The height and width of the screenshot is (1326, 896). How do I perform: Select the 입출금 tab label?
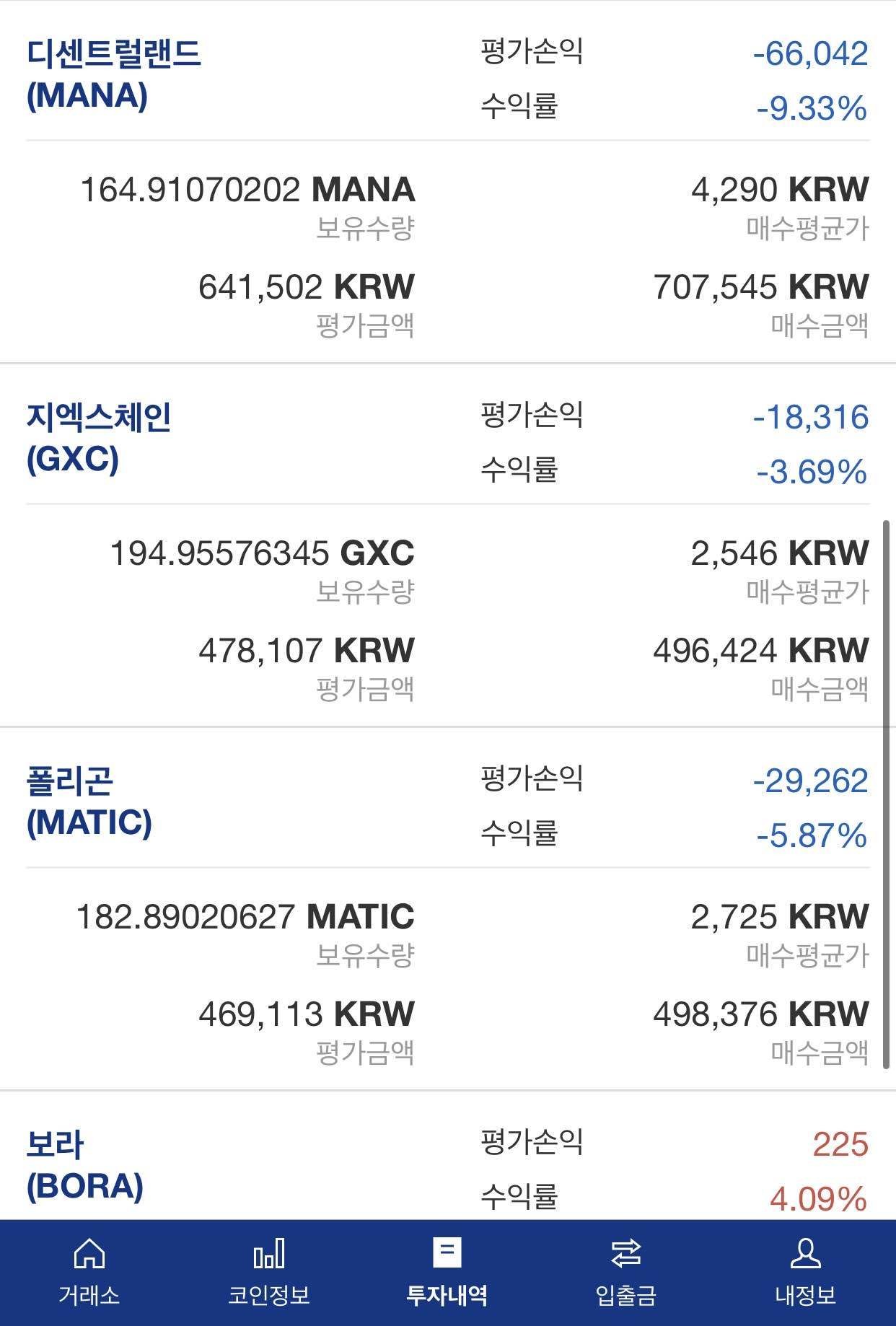click(625, 1296)
